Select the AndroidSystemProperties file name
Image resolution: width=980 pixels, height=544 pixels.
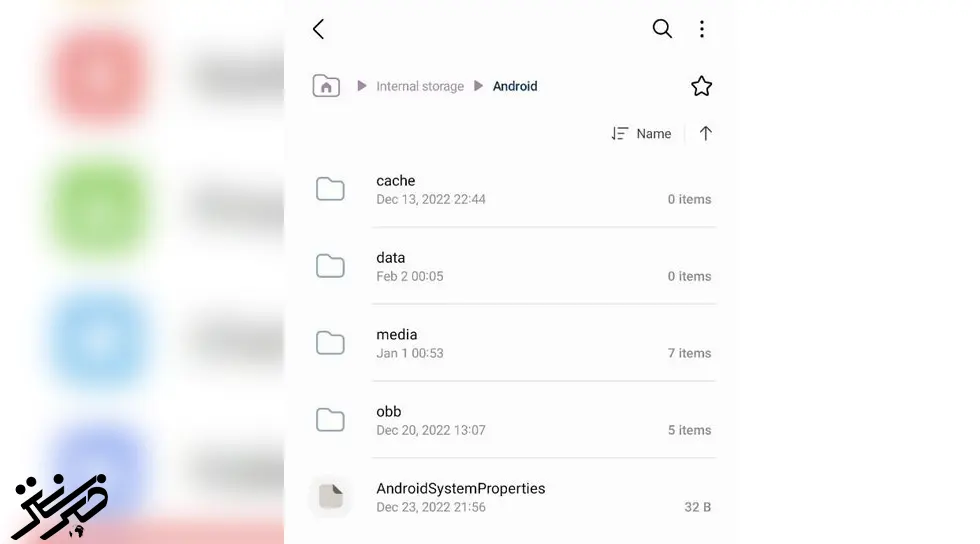click(461, 488)
